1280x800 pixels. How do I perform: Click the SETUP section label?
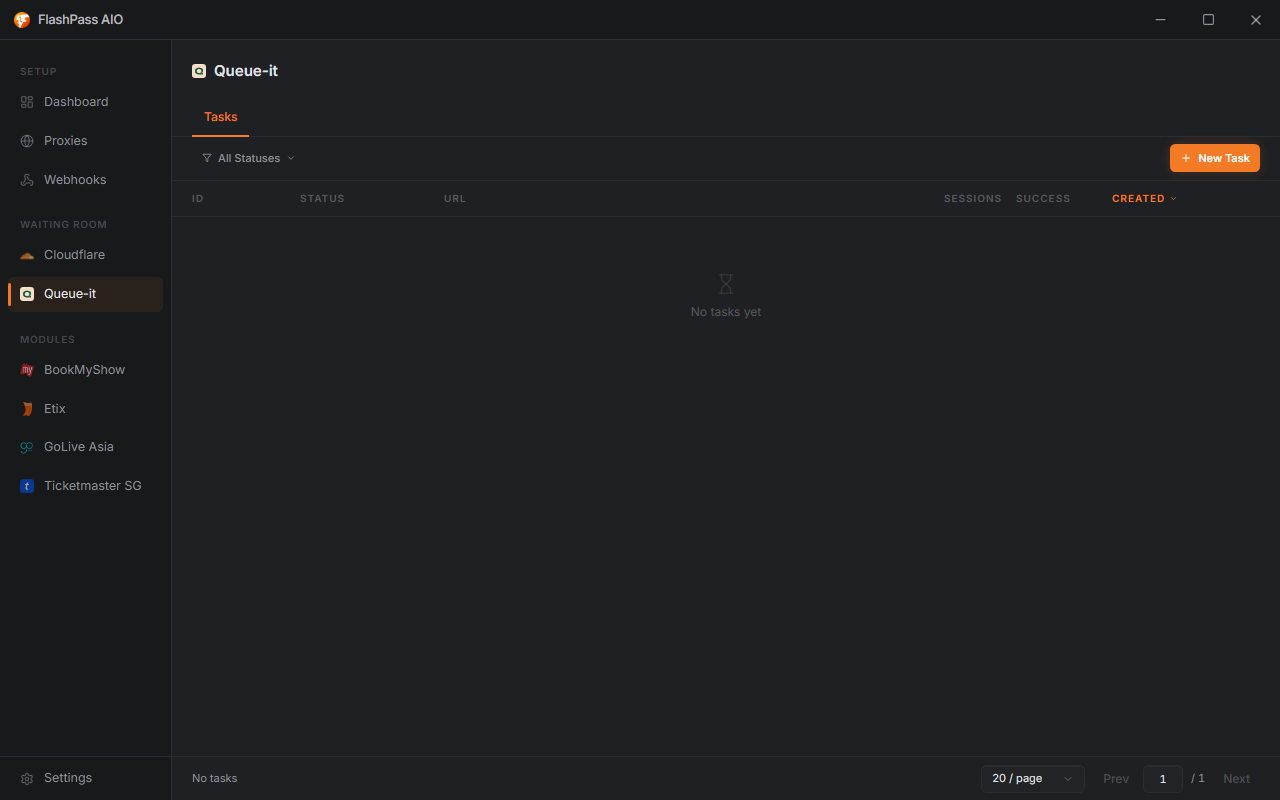[x=39, y=72]
